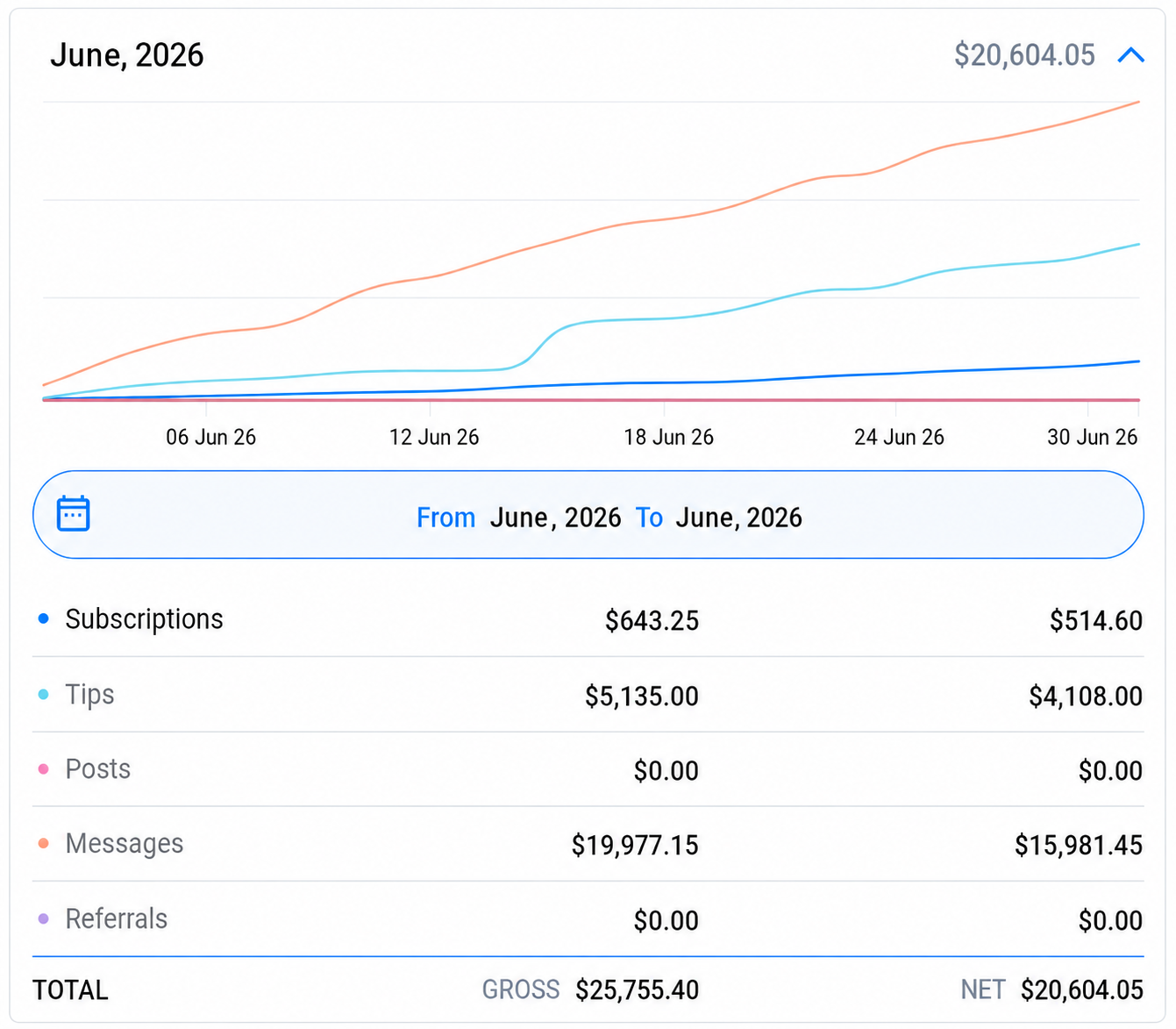Select the Referrals row label
The height and width of the screenshot is (1029, 1176).
click(117, 919)
